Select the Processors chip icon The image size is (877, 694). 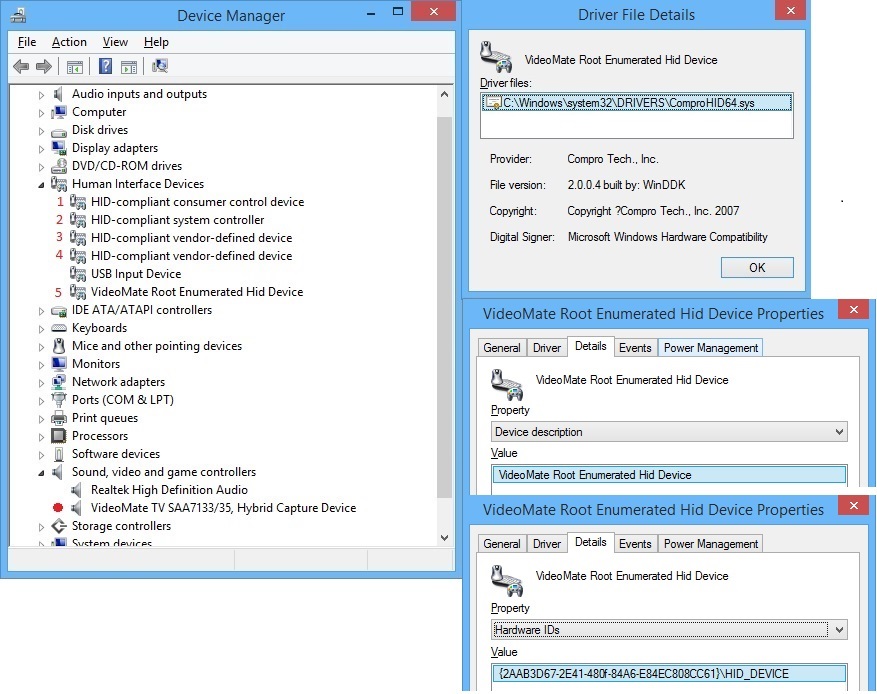coord(59,436)
